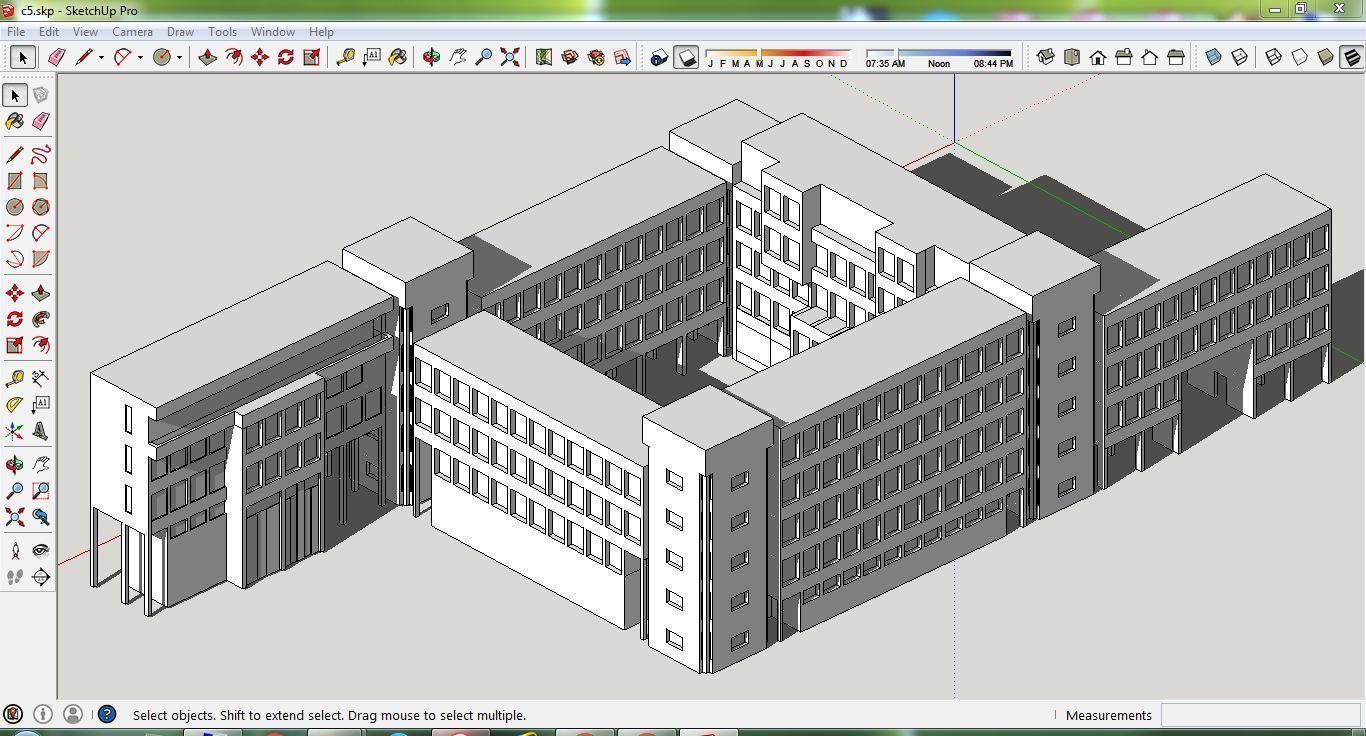Expand the Circle shapes dropdown arrow
This screenshot has width=1366, height=736.
tap(179, 58)
